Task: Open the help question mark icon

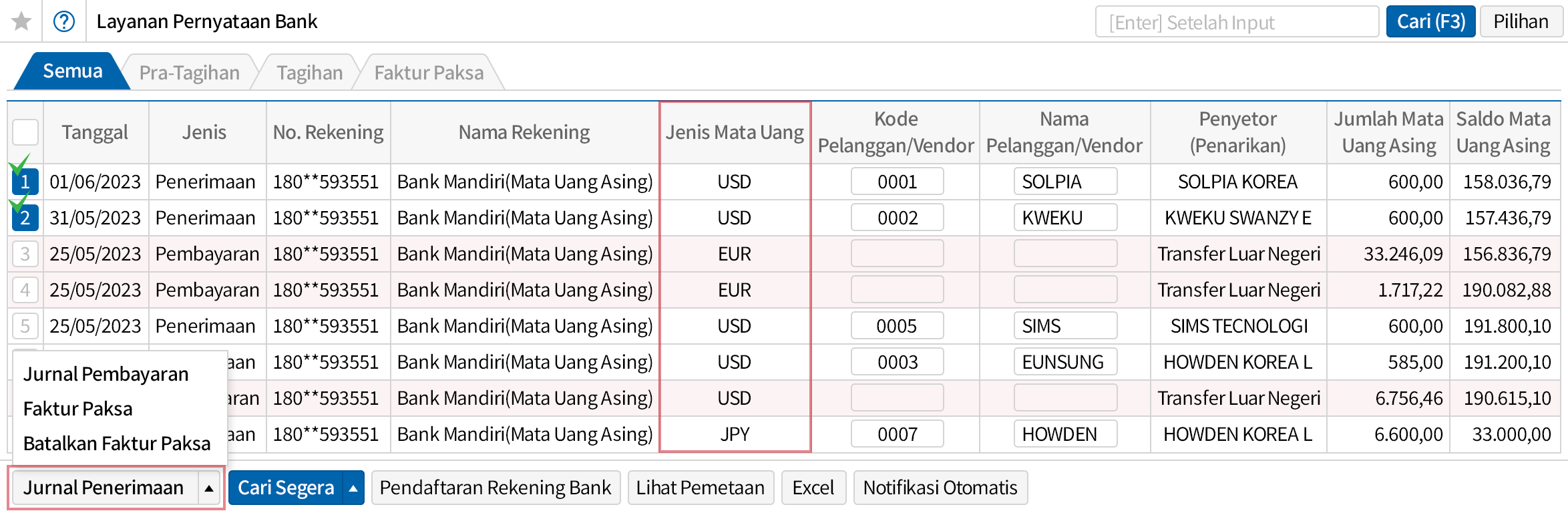Action: [x=64, y=21]
